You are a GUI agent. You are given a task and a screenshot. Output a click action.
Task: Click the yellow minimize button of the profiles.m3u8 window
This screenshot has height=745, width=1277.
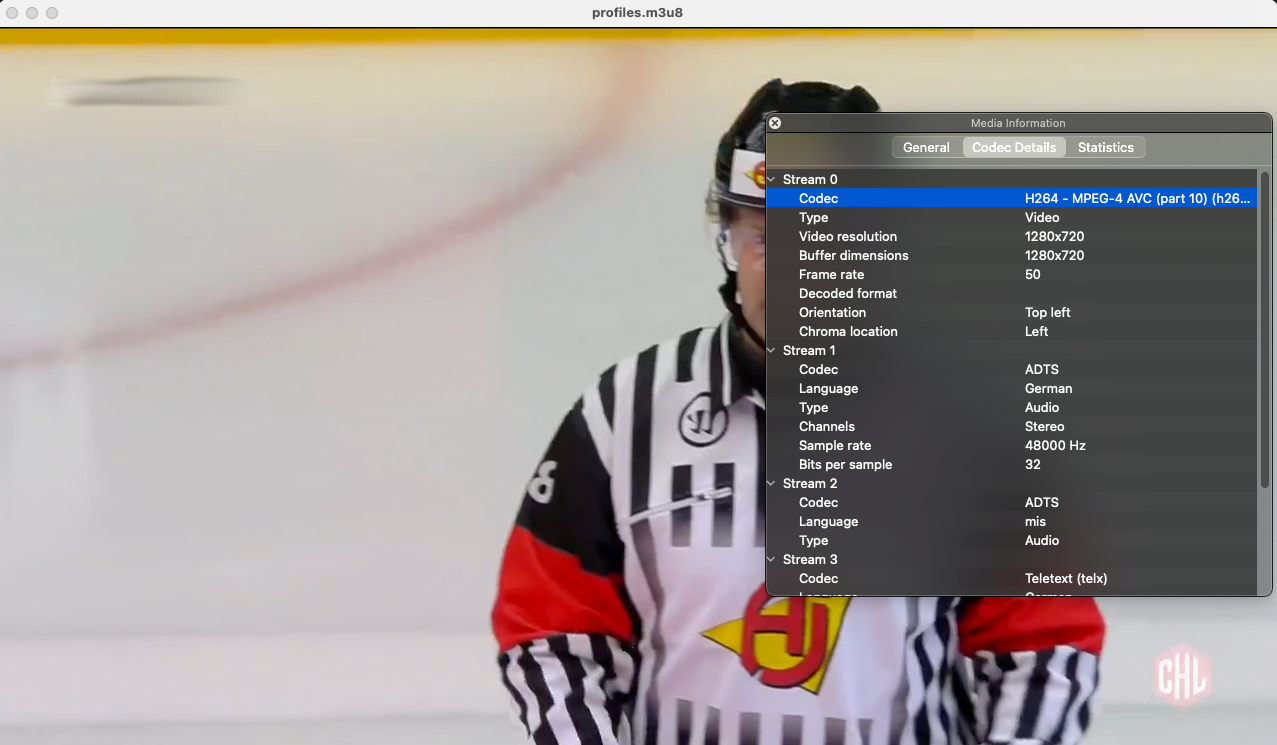click(32, 13)
